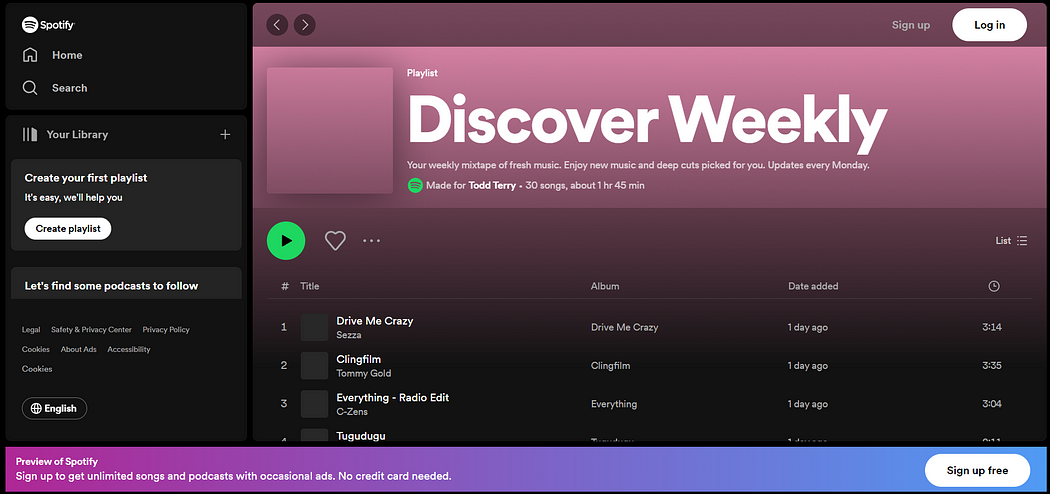Select track Drive Me Crazy title
1050x494 pixels.
374,321
